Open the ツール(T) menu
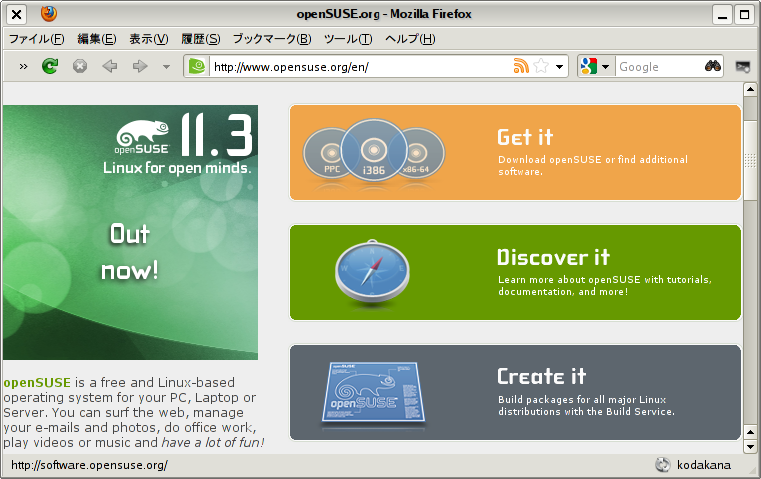The image size is (761, 479). click(348, 39)
